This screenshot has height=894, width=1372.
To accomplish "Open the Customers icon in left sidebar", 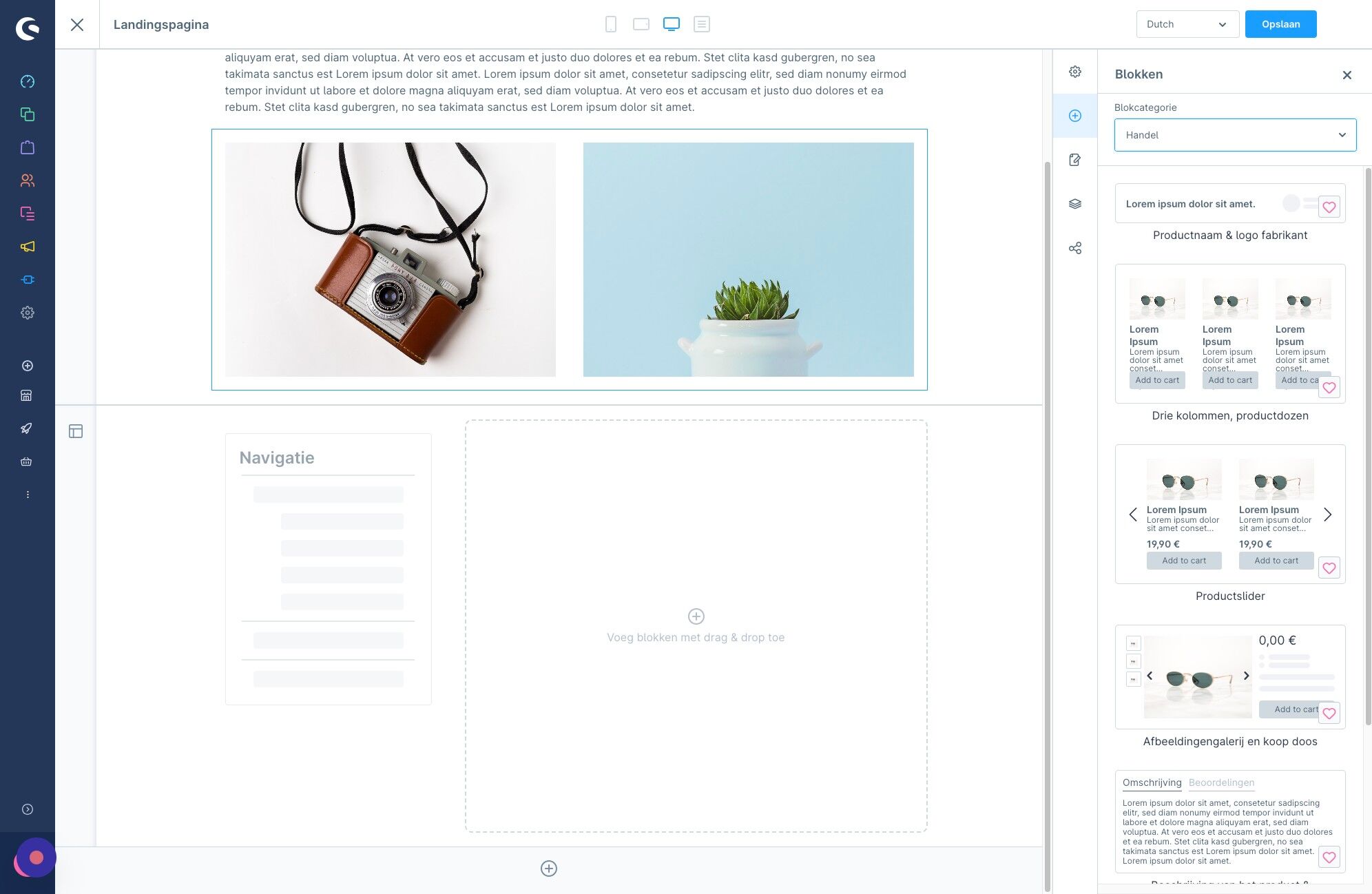I will pyautogui.click(x=28, y=180).
